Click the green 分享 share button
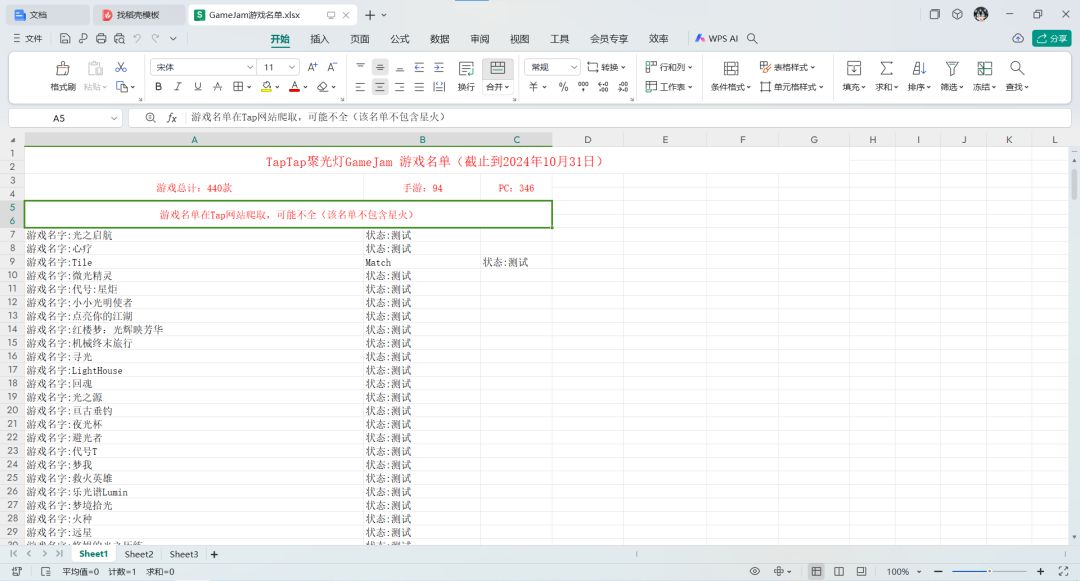Viewport: 1080px width, 581px height. point(1051,39)
